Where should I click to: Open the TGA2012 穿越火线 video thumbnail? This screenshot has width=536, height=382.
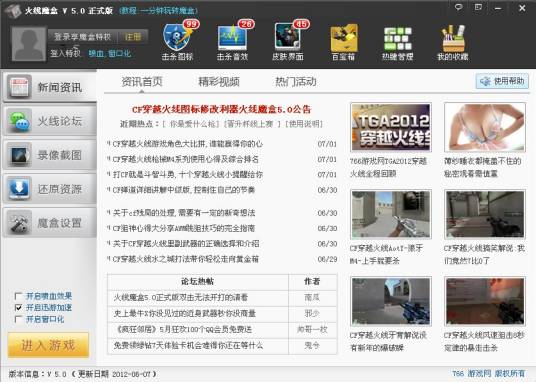click(391, 127)
